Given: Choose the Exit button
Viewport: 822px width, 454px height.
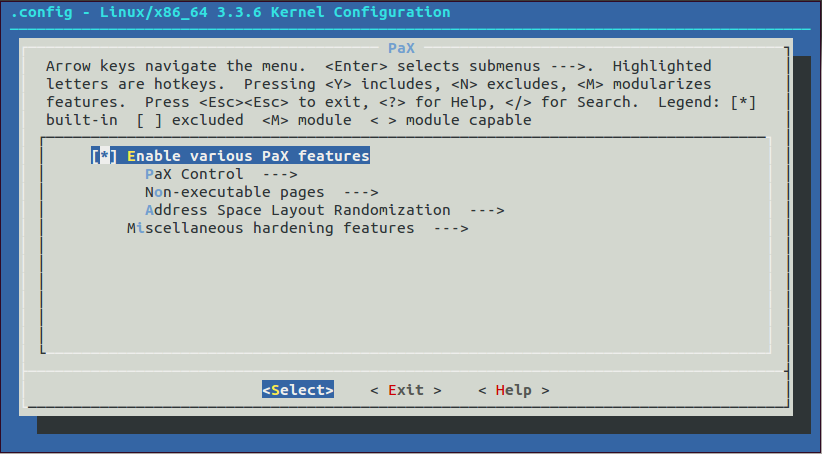Looking at the screenshot, I should (406, 390).
